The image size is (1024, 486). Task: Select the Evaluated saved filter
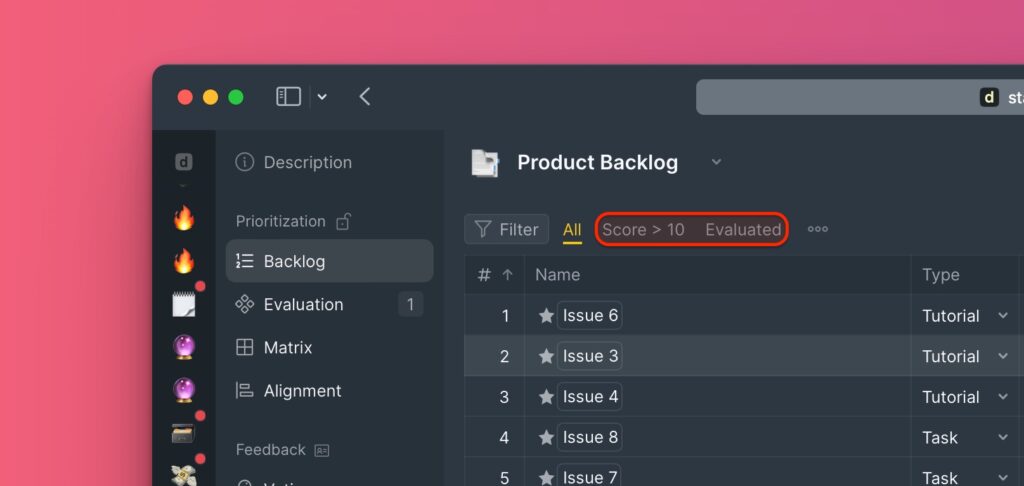pos(743,230)
